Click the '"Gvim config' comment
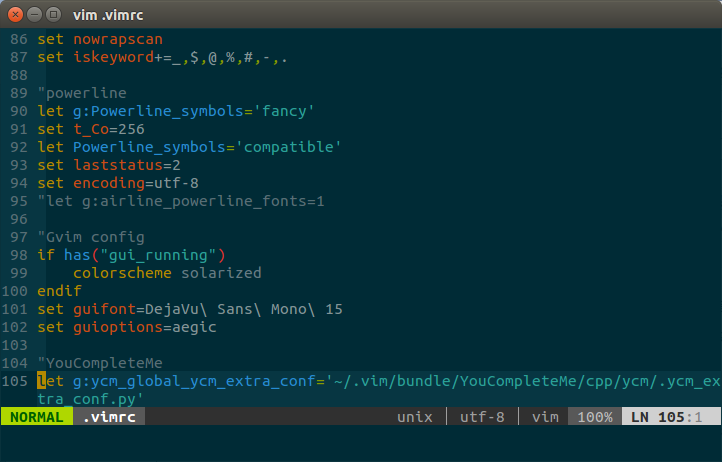 91,237
